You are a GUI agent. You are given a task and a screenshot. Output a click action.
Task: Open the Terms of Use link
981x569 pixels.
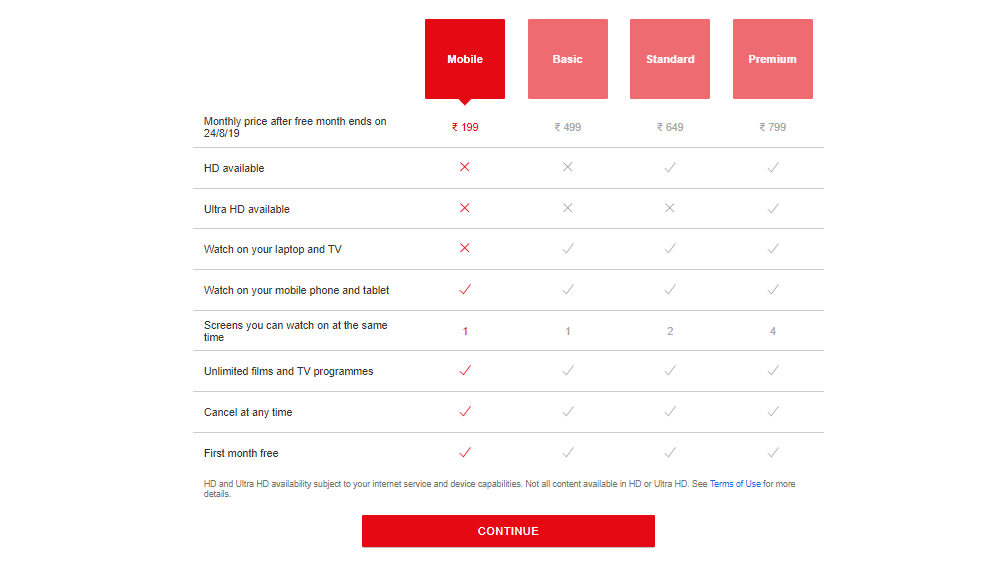click(x=735, y=484)
